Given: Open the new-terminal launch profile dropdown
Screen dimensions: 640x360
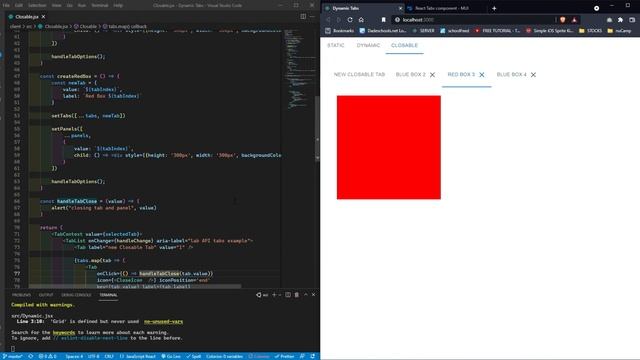Looking at the screenshot, I should 280,295.
